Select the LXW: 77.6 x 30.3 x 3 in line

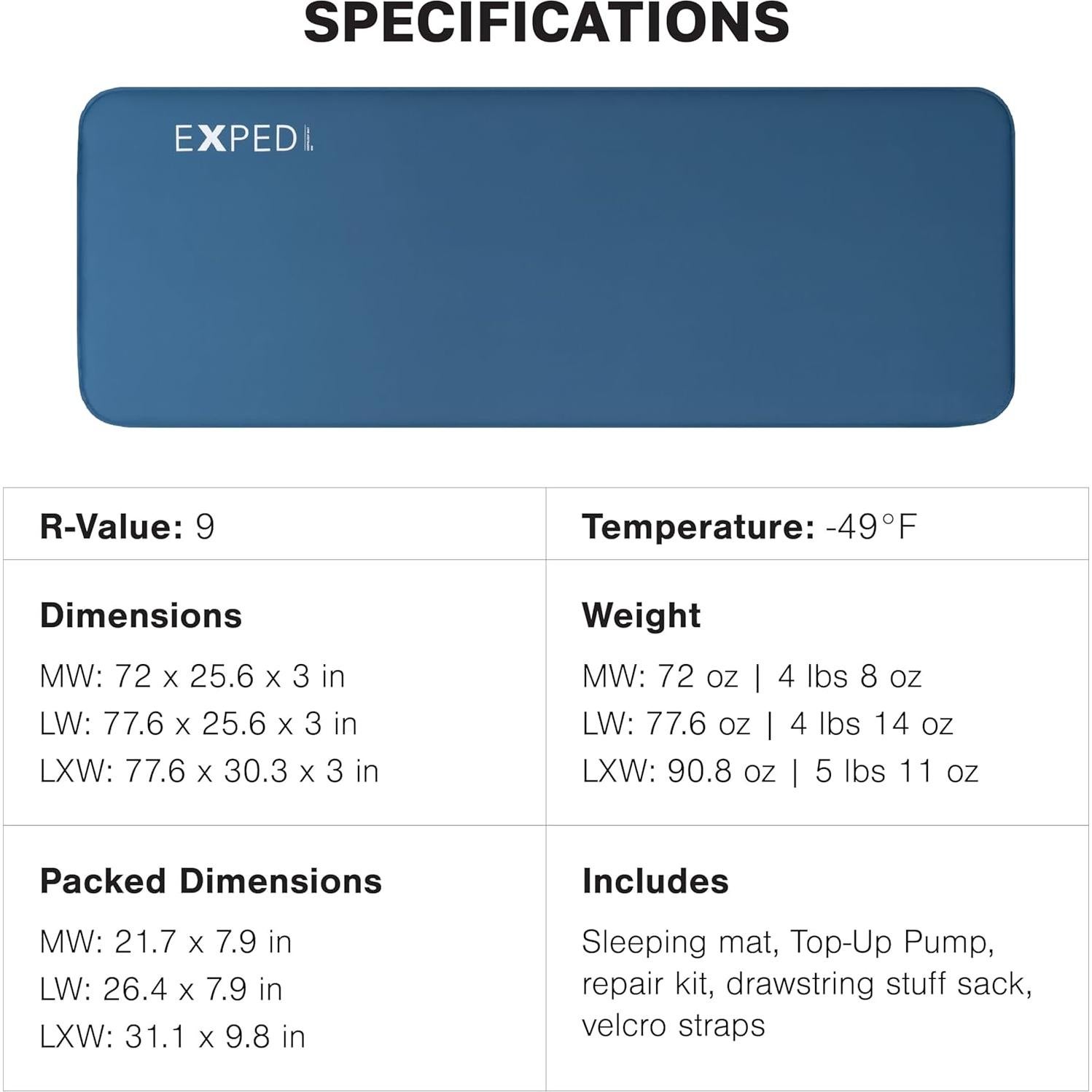point(209,771)
